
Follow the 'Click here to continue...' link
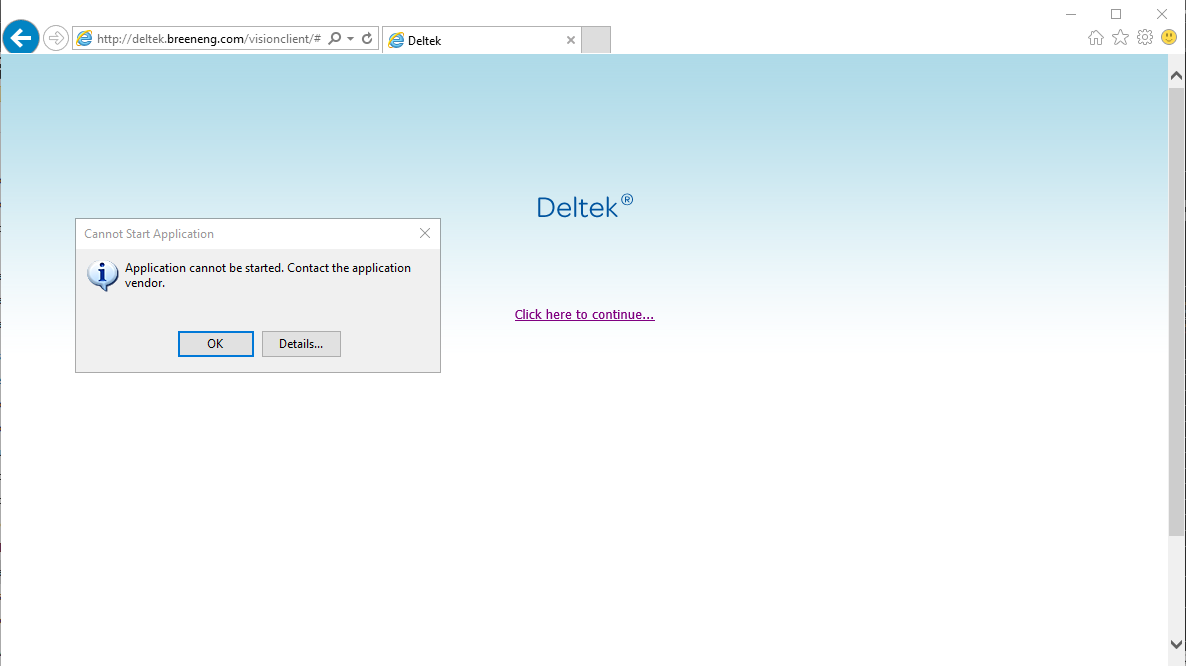coord(584,314)
